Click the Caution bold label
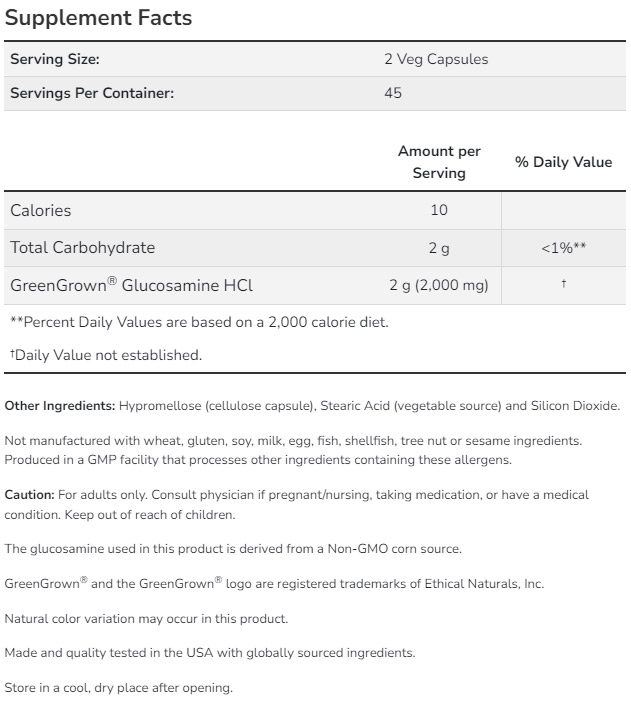The height and width of the screenshot is (710, 631). tap(30, 495)
